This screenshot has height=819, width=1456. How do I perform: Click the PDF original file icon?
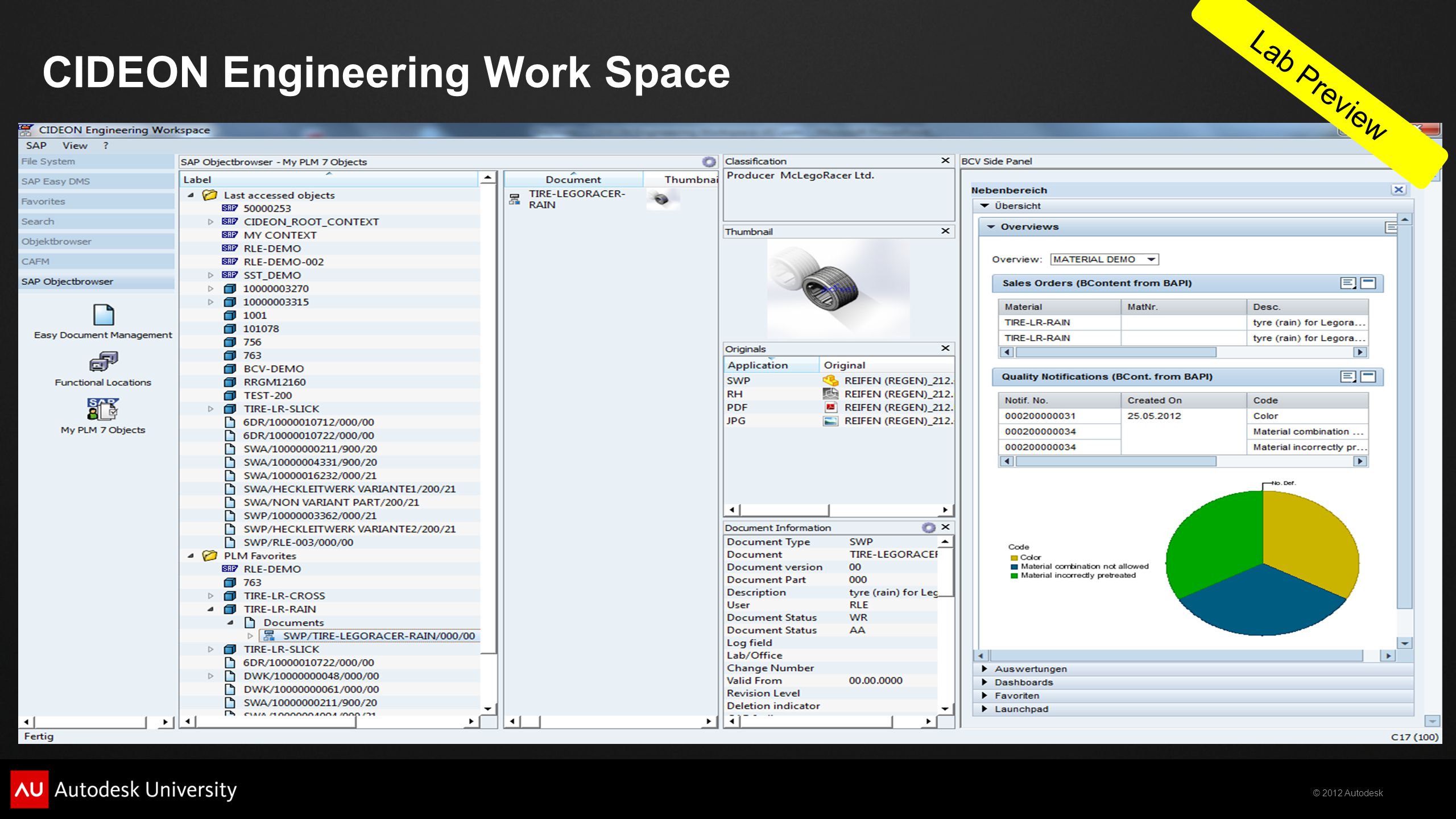[830, 407]
